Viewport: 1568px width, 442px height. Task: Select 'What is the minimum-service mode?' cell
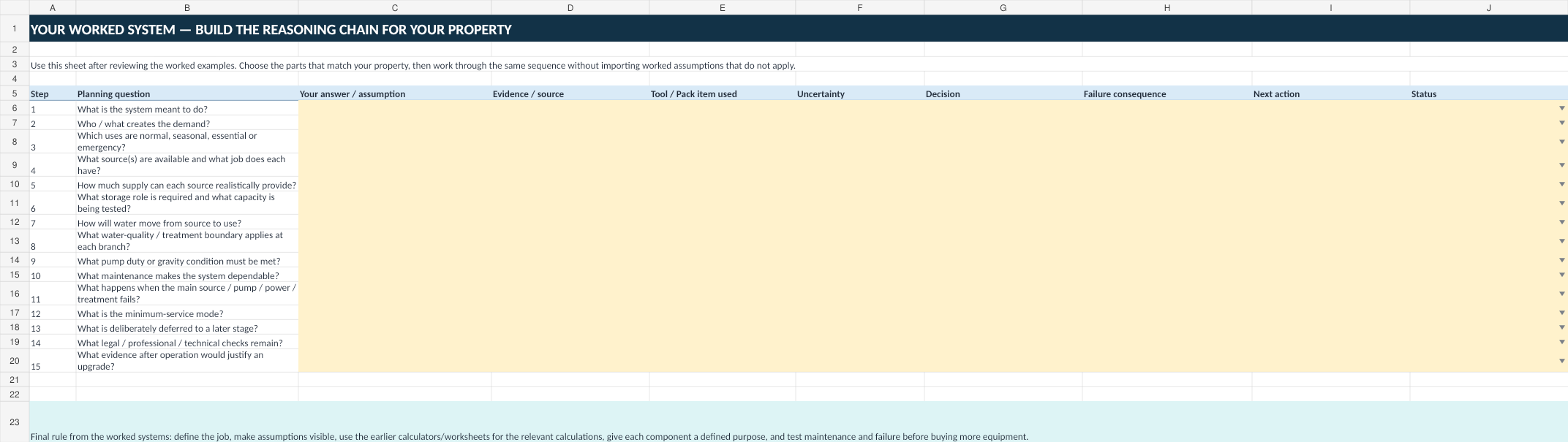[x=187, y=313]
